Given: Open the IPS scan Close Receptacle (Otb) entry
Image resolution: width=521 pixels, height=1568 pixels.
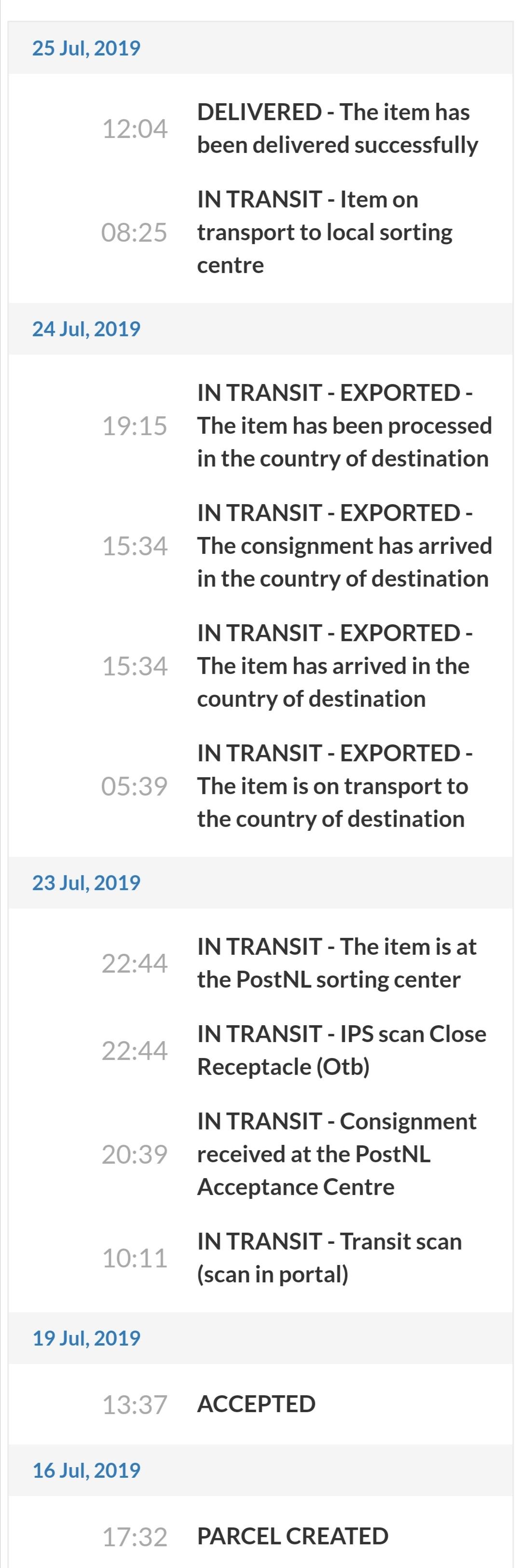Looking at the screenshot, I should point(260,1050).
